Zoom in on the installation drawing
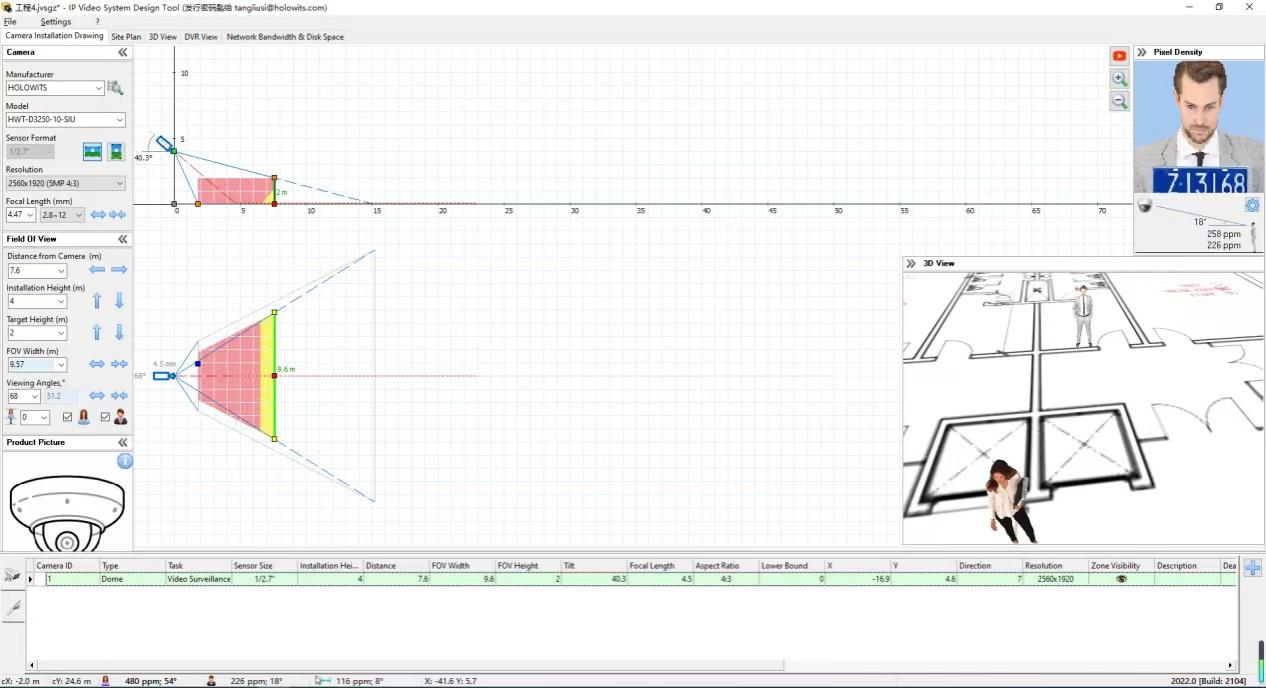Screen dimensions: 1266x688 [x=1119, y=79]
